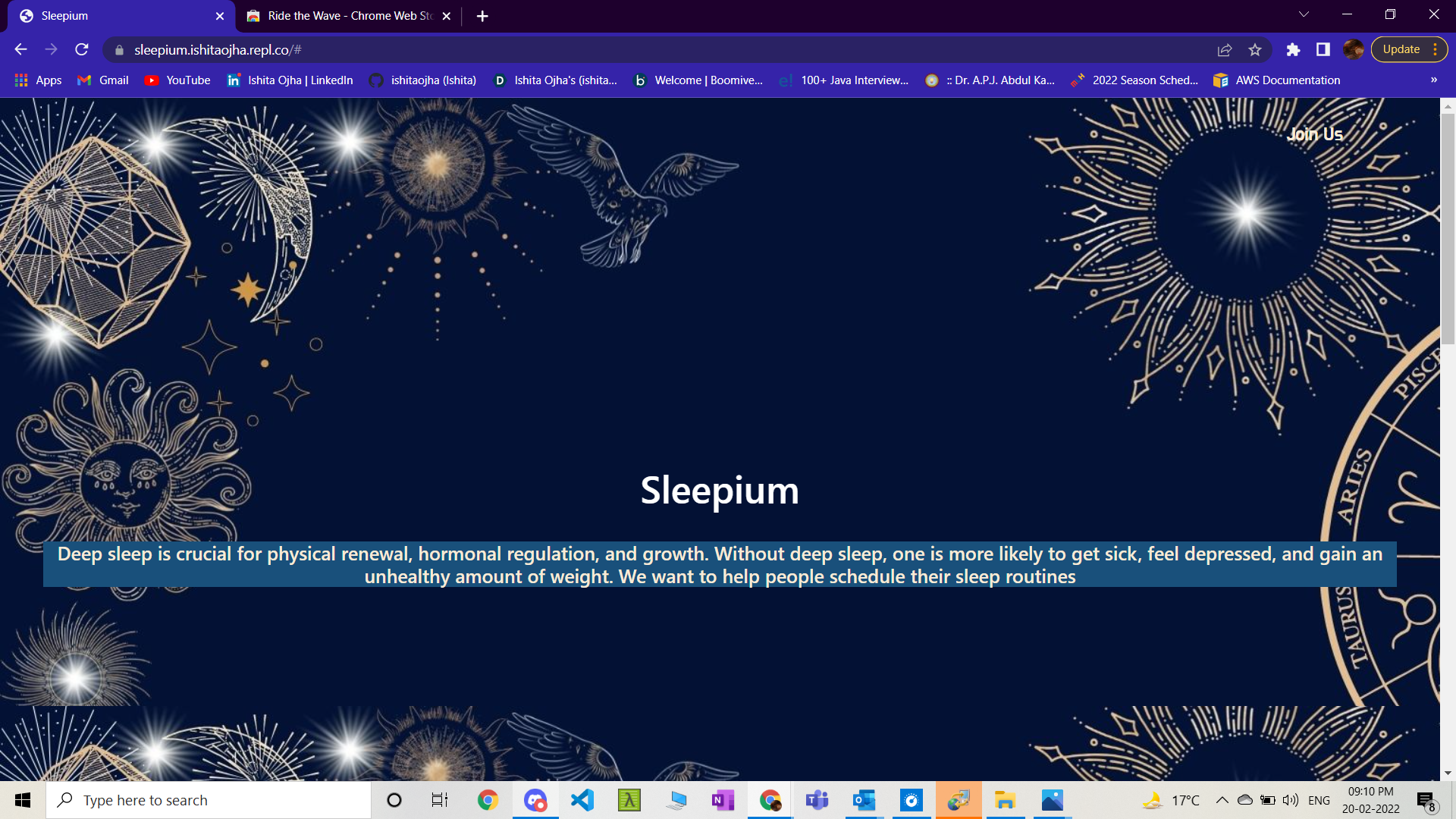Click the site security lock icon
Screen dimensions: 1456x819
(x=119, y=49)
